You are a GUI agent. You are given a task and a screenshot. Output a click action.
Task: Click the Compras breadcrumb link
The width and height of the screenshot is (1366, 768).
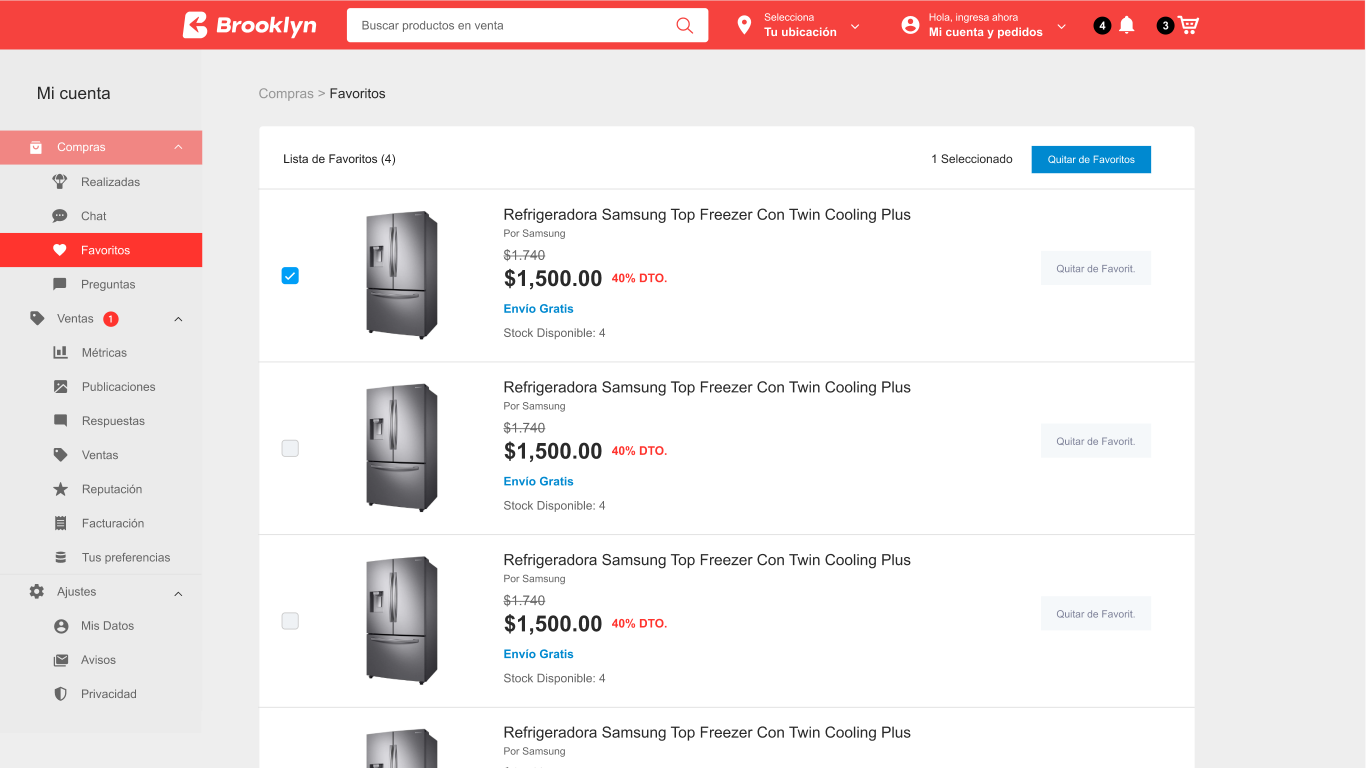tap(286, 93)
